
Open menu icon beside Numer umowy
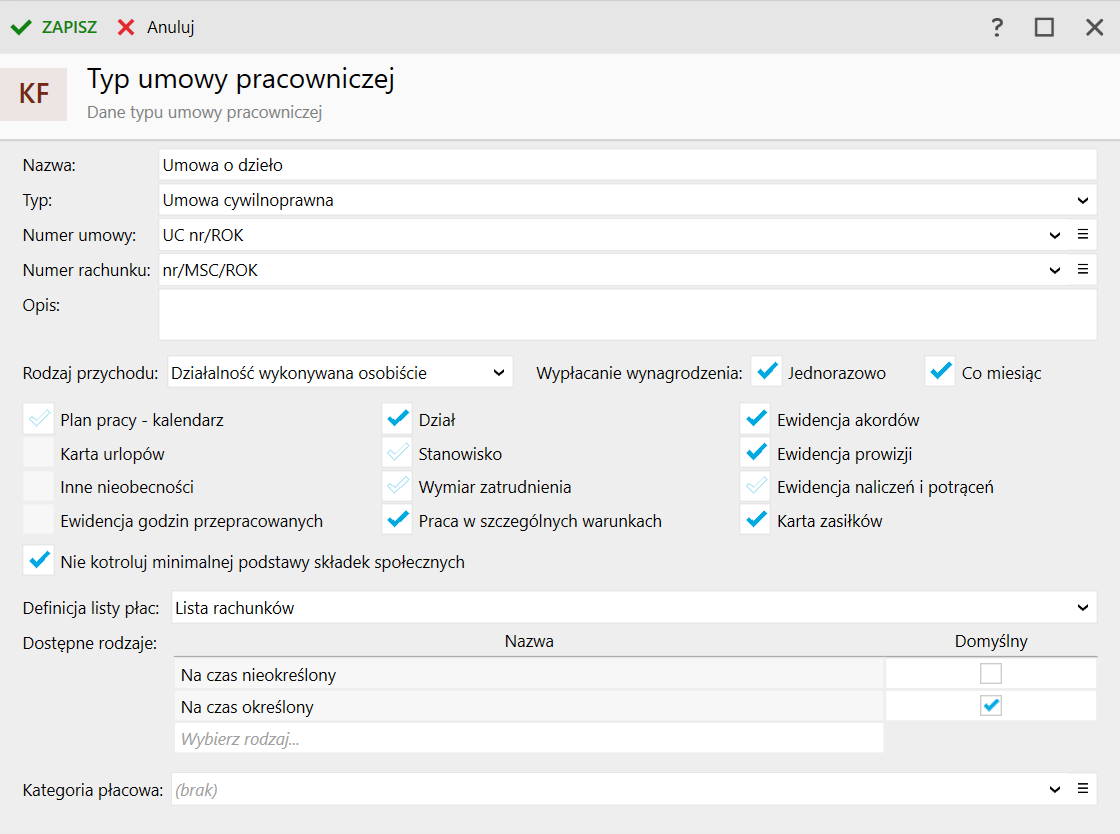[x=1082, y=235]
